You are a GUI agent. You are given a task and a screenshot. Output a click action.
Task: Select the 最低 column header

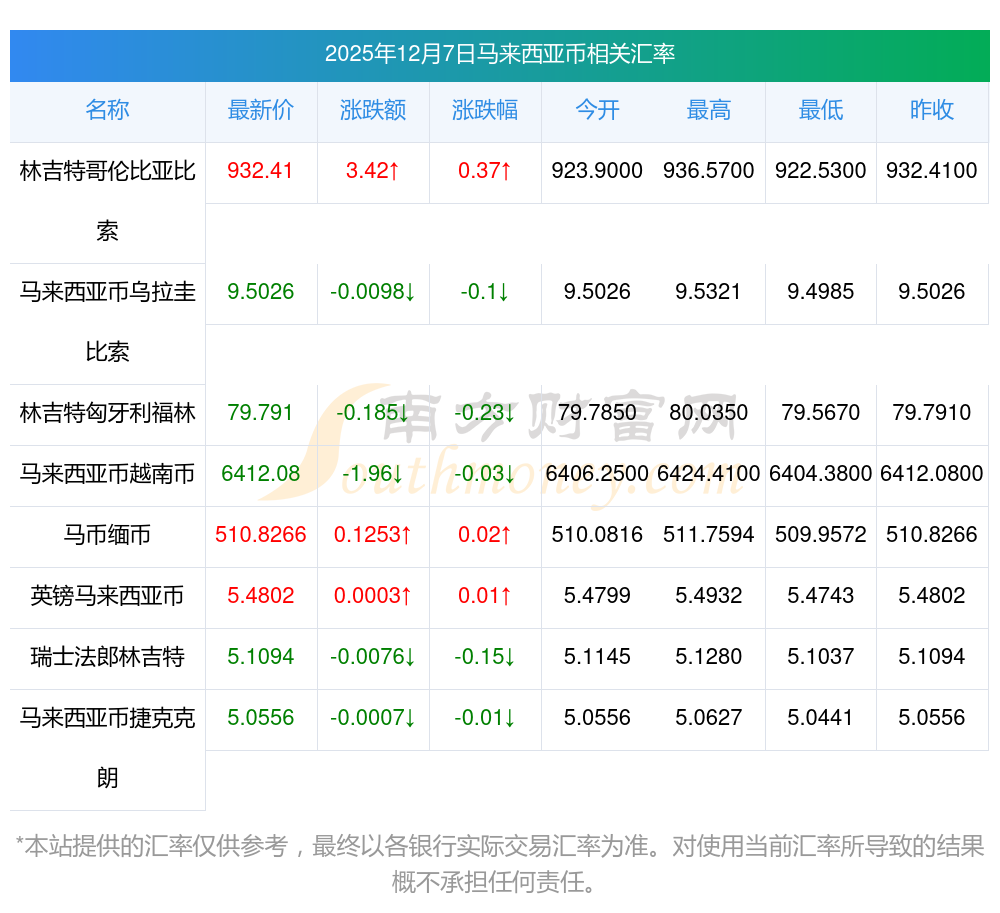pos(820,111)
